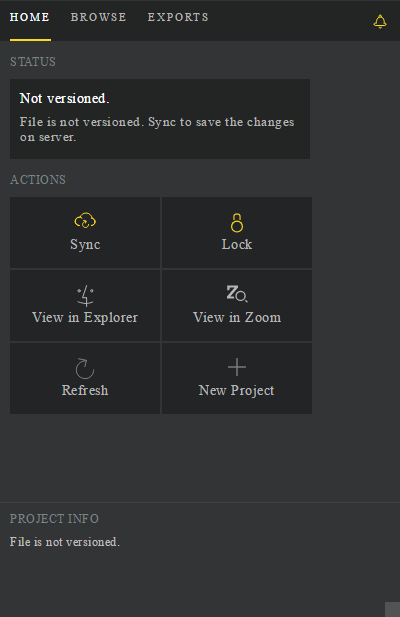Choose the View in Zoom label
Screen dimensions: 400x617
[x=237, y=317]
